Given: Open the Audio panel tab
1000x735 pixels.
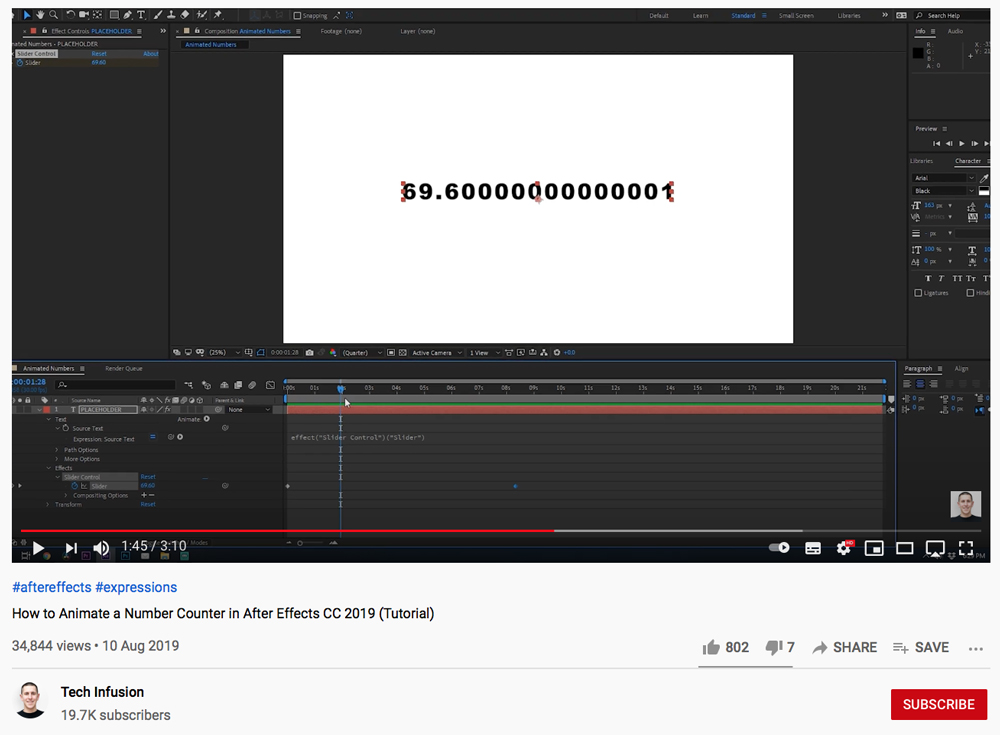Looking at the screenshot, I should (955, 31).
